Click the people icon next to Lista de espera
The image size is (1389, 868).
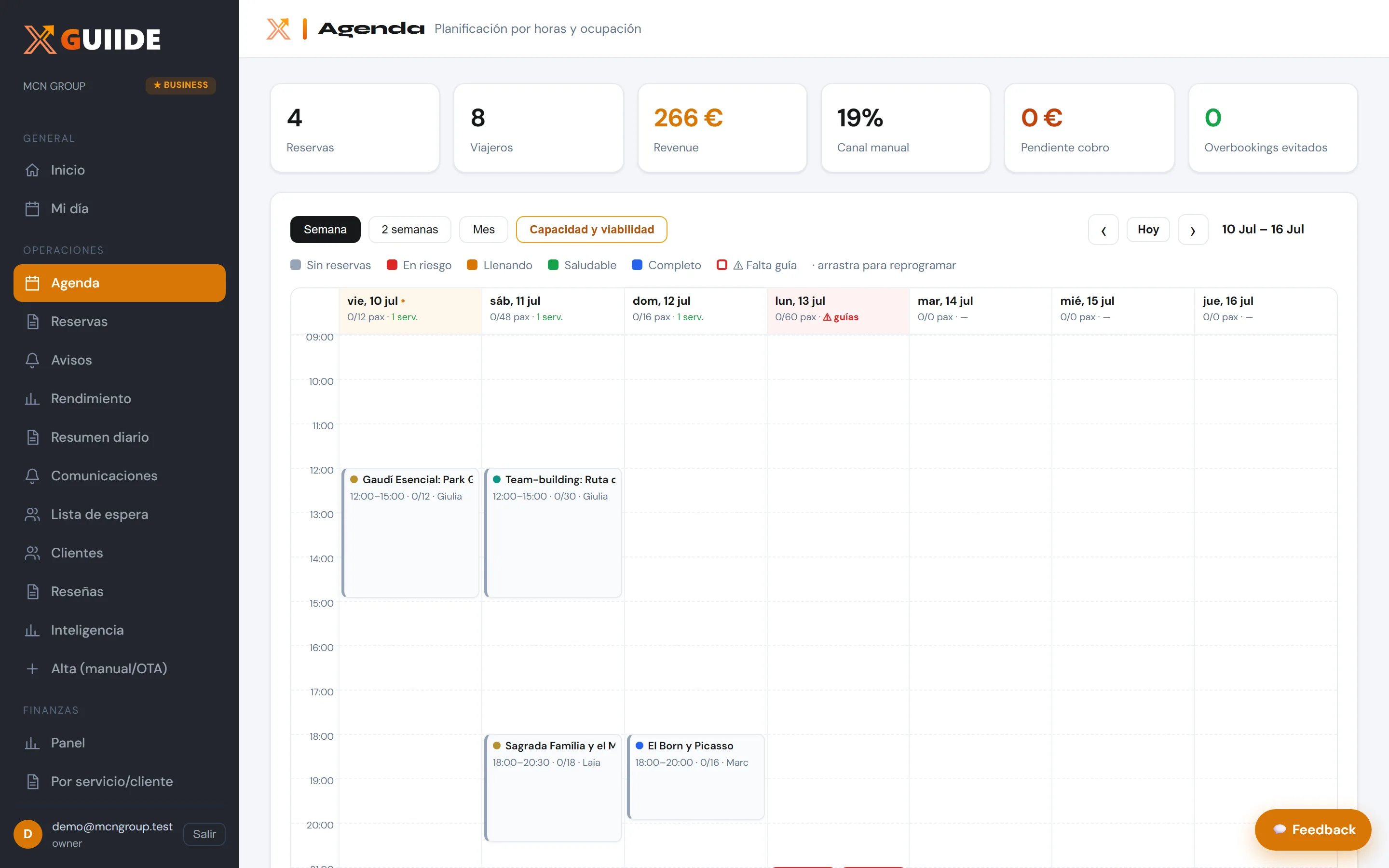click(x=32, y=515)
